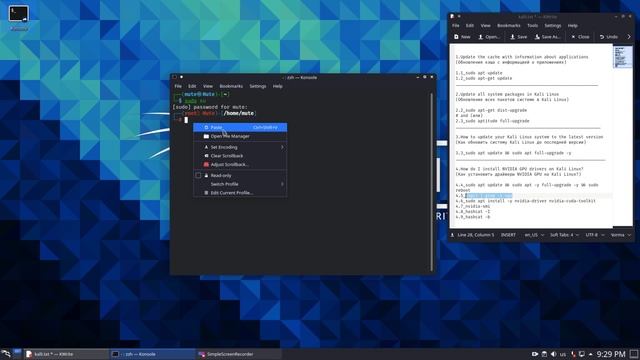Toggle INSERT mode in KWrite status bar

click(x=508, y=235)
